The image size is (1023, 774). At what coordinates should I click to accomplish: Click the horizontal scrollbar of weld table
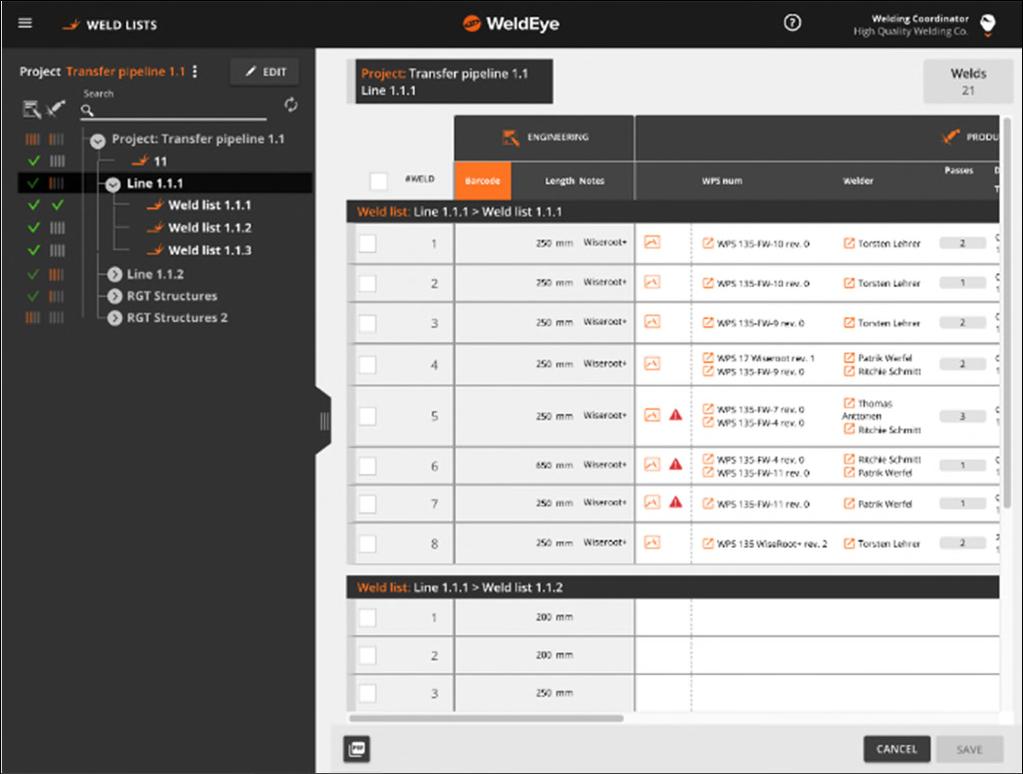click(486, 719)
